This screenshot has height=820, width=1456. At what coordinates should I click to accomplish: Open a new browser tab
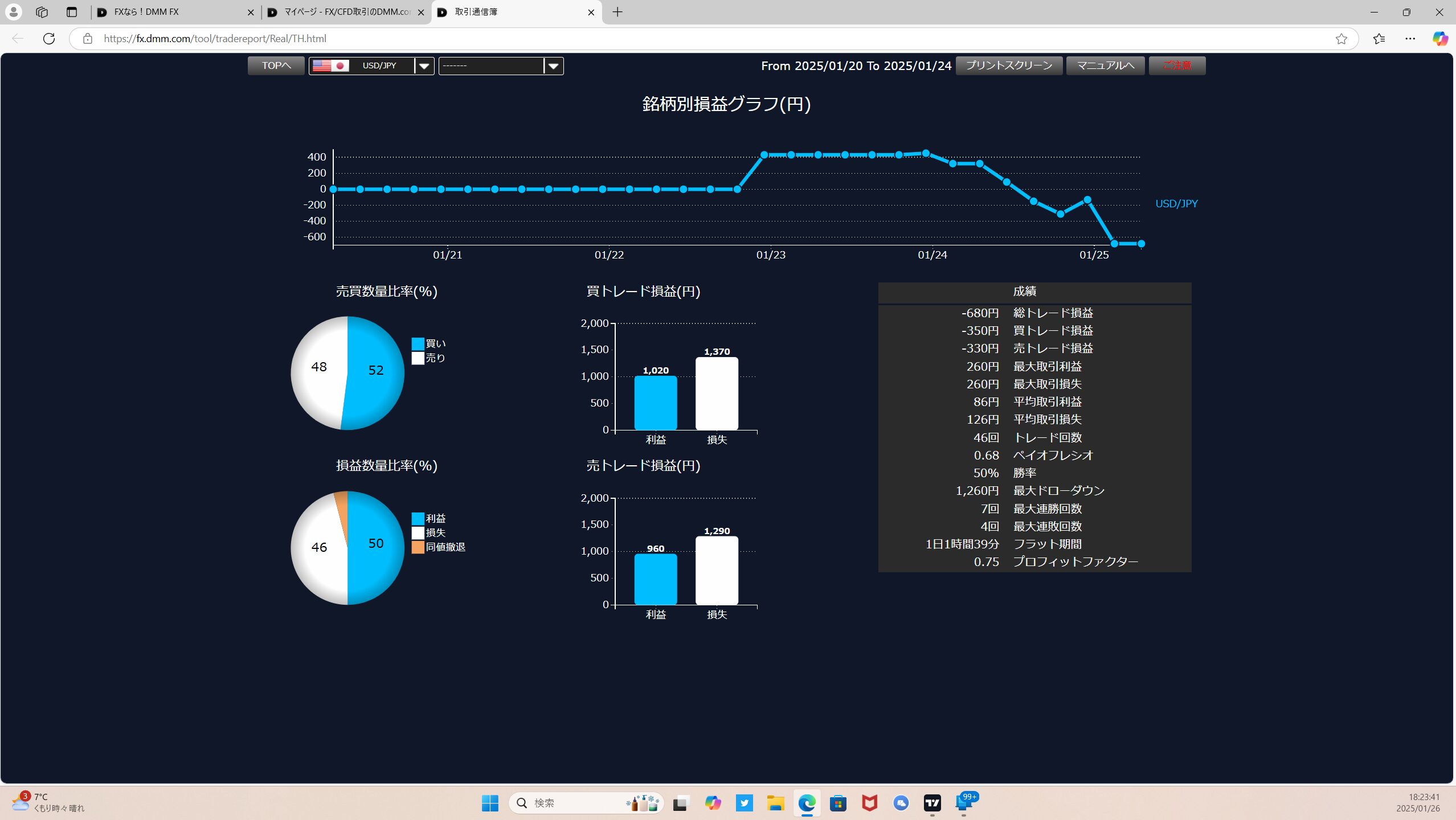[617, 12]
